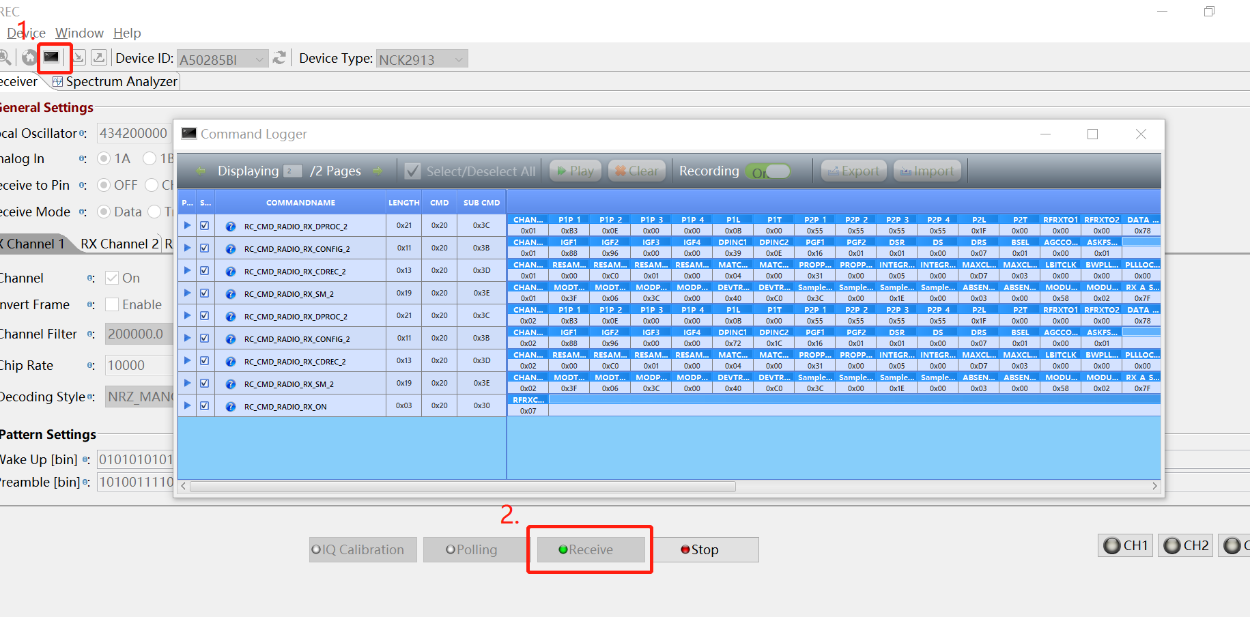
Task: Switch to the Spectrum Analyzer tab
Action: [x=114, y=82]
